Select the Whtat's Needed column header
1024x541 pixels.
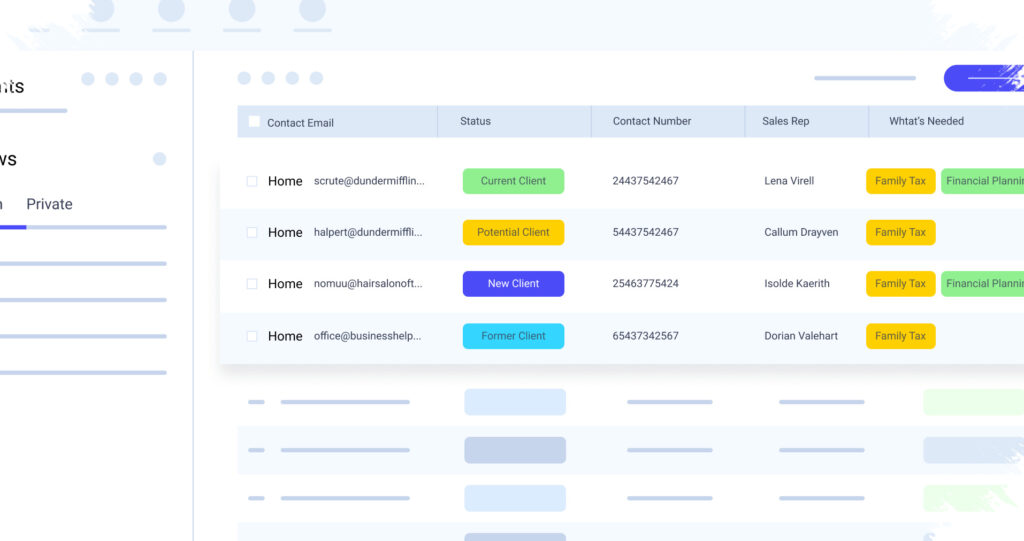(x=926, y=122)
